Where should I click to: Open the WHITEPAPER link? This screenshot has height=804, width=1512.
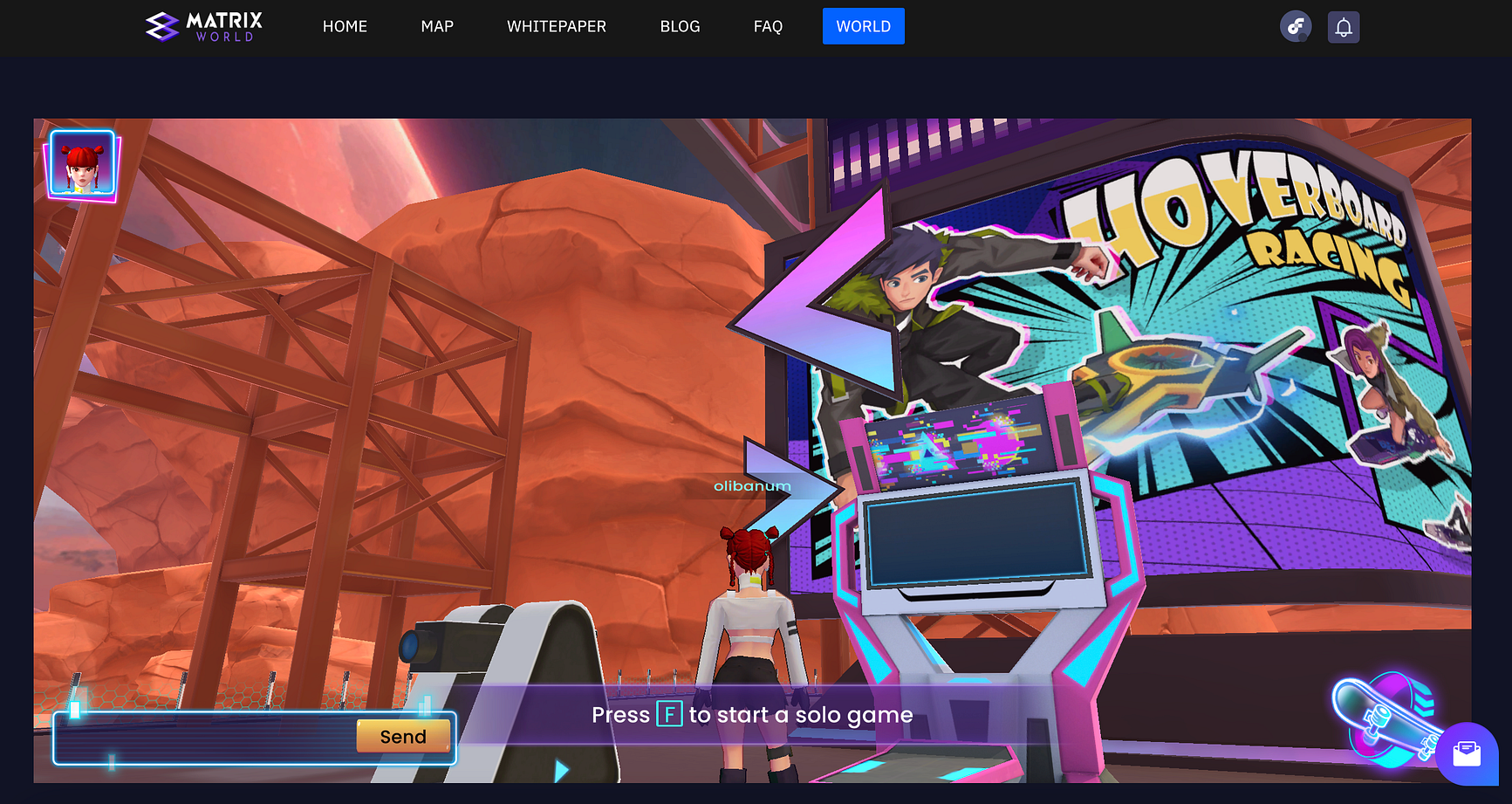coord(557,26)
